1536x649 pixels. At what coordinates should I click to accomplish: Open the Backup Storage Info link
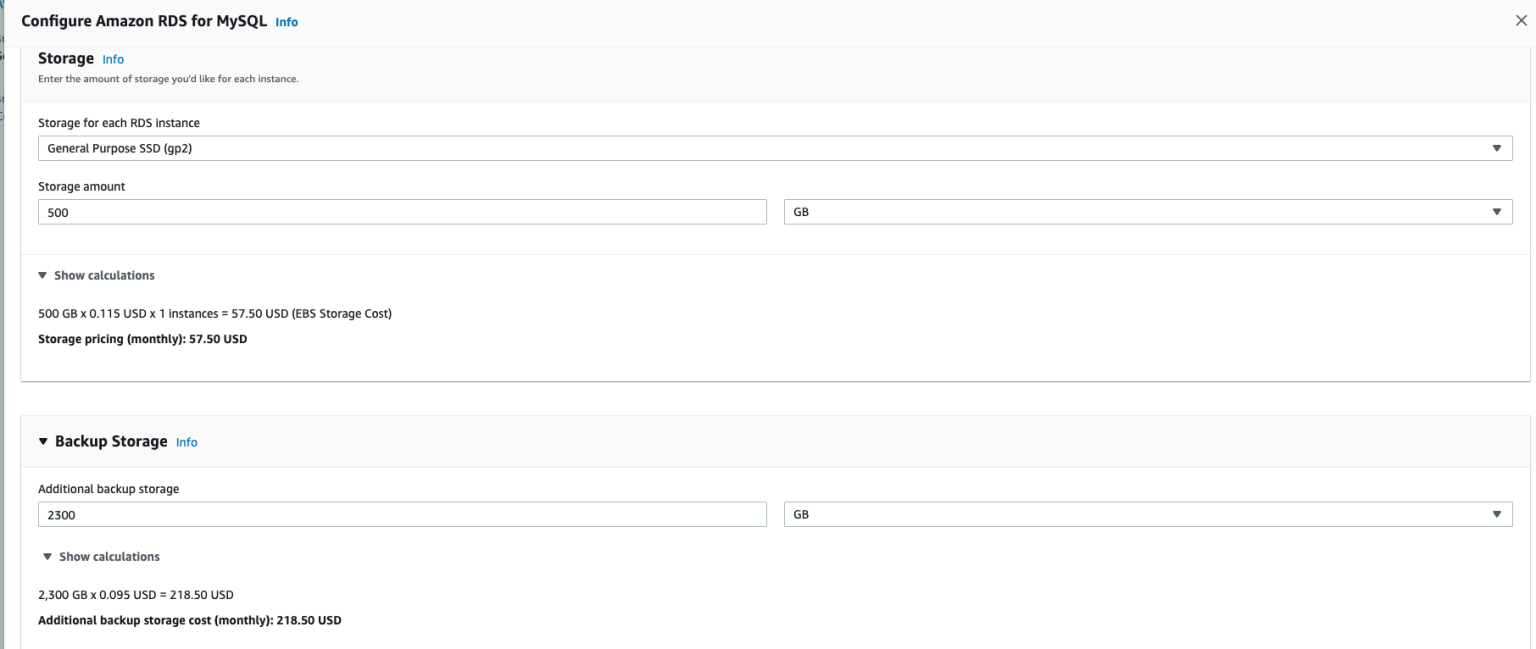[x=186, y=441]
